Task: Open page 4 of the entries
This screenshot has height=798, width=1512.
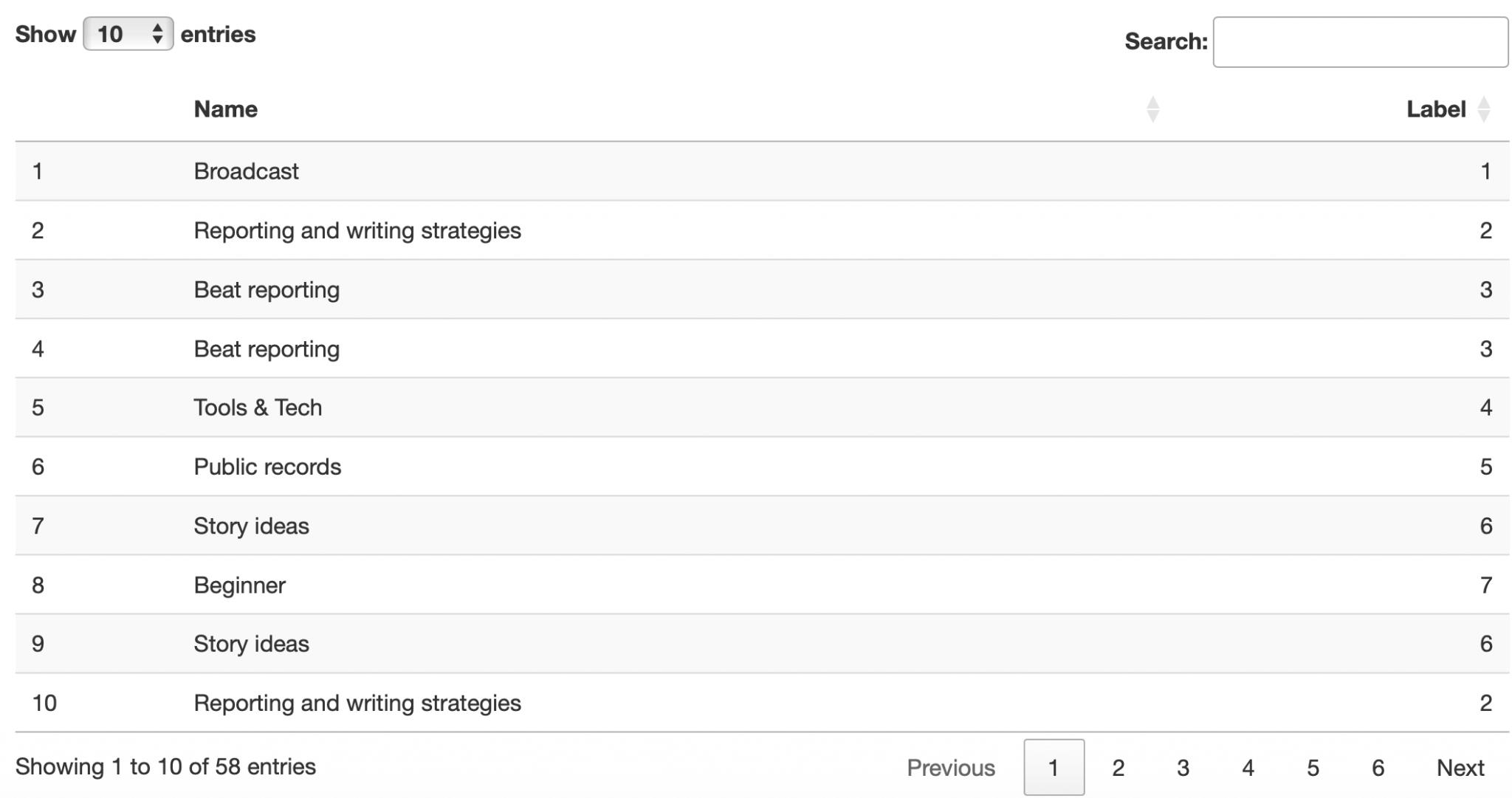Action: click(1247, 768)
